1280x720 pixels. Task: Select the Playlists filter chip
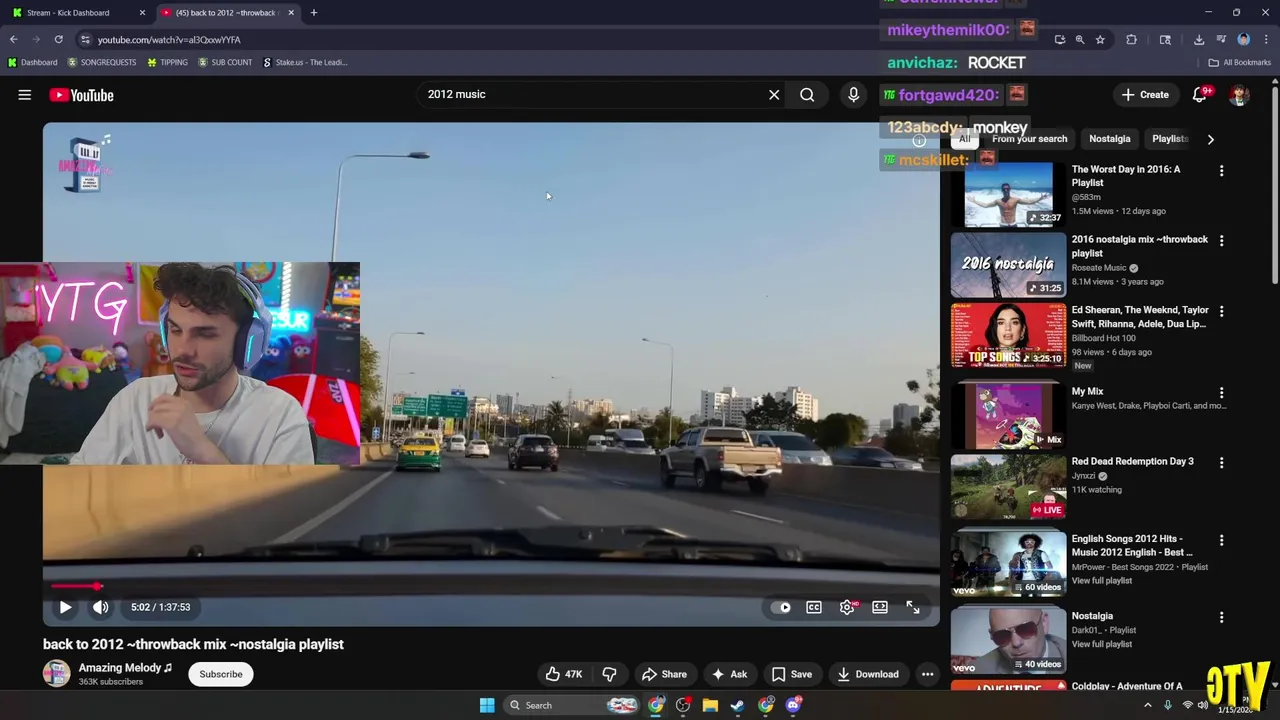1170,139
